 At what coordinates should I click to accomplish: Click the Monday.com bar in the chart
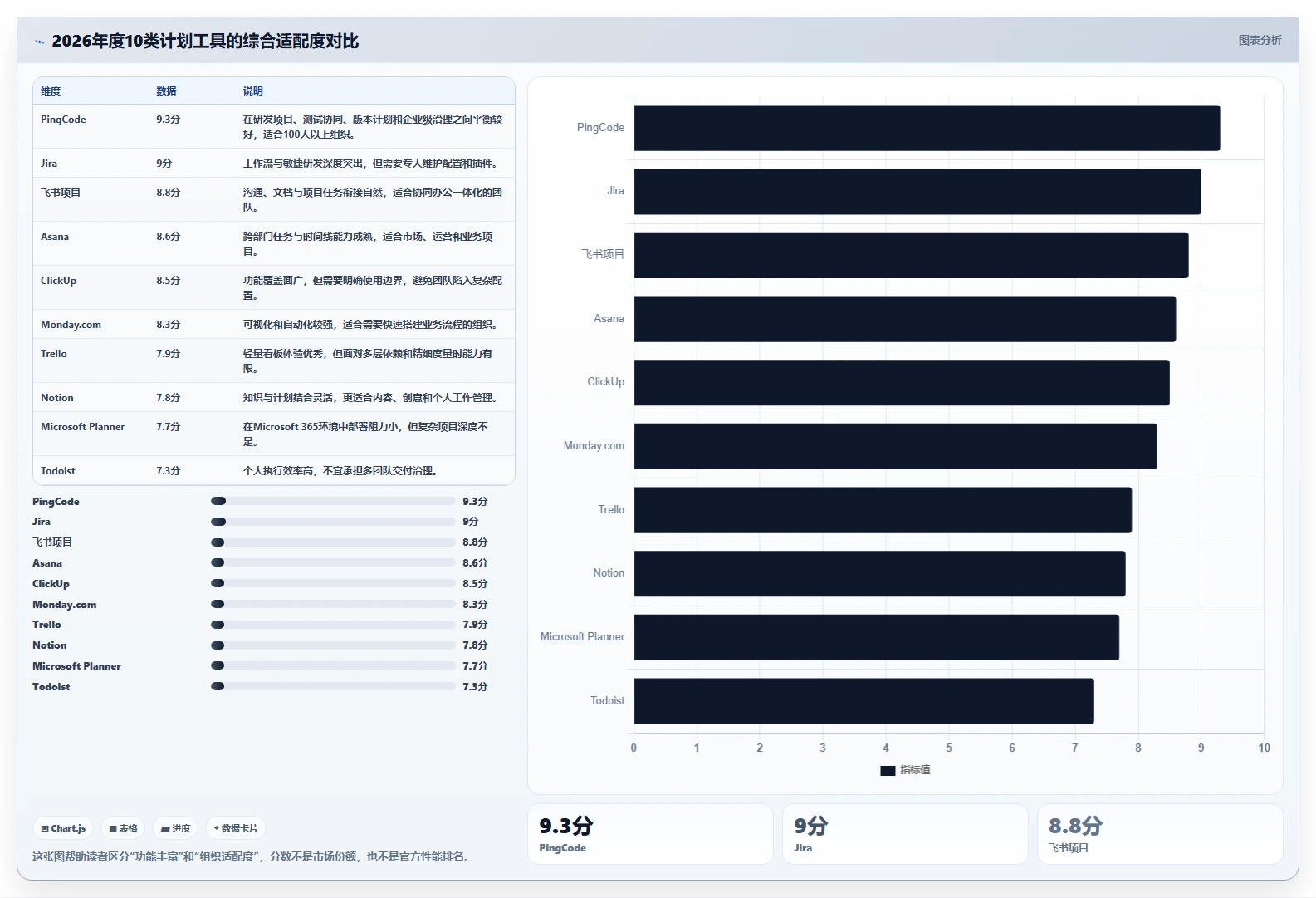[x=895, y=446]
